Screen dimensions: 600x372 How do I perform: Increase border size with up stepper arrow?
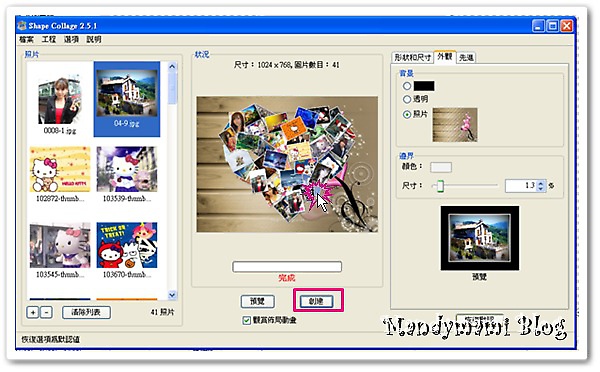point(541,183)
